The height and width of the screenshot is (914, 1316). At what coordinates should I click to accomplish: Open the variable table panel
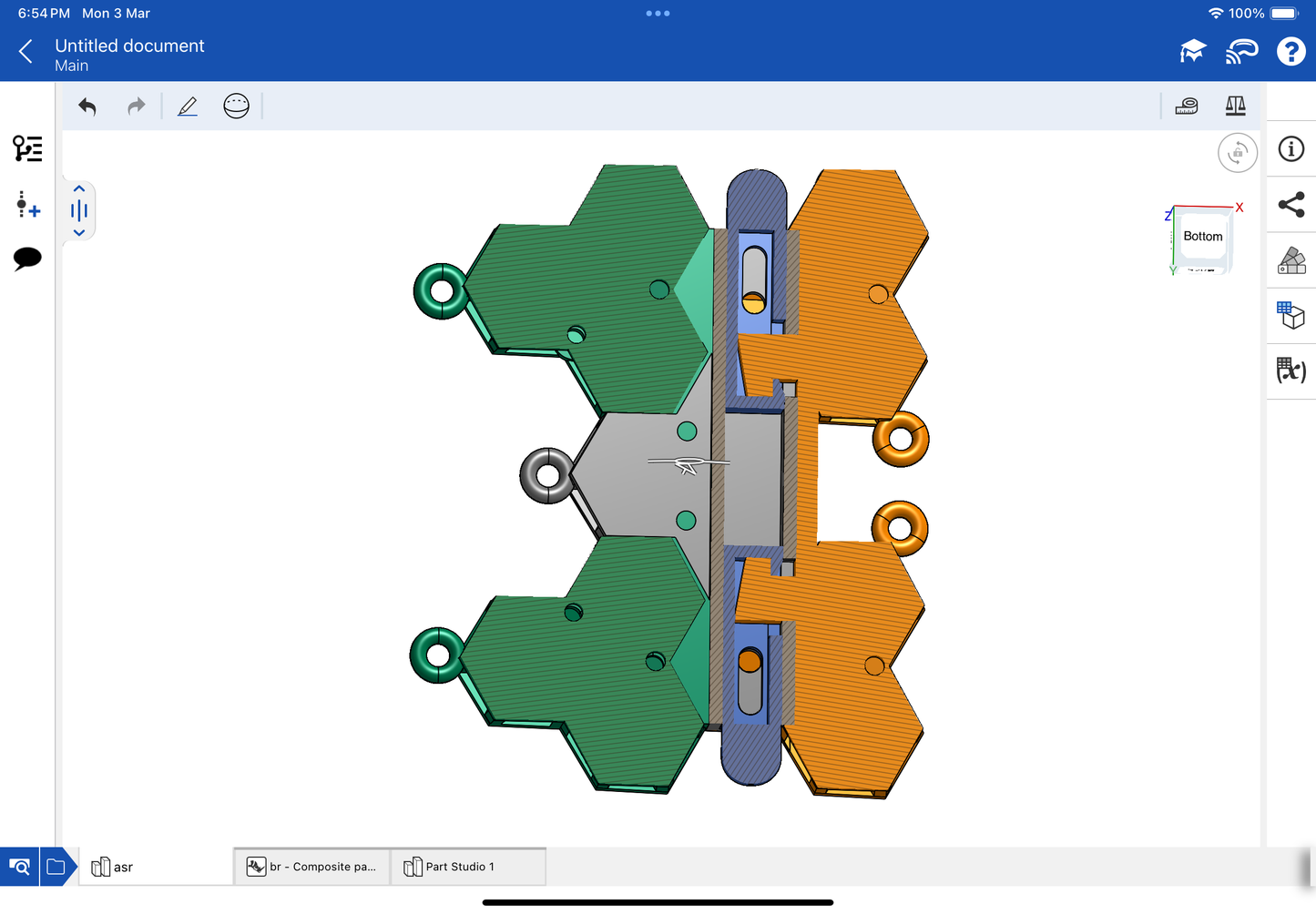[1290, 371]
